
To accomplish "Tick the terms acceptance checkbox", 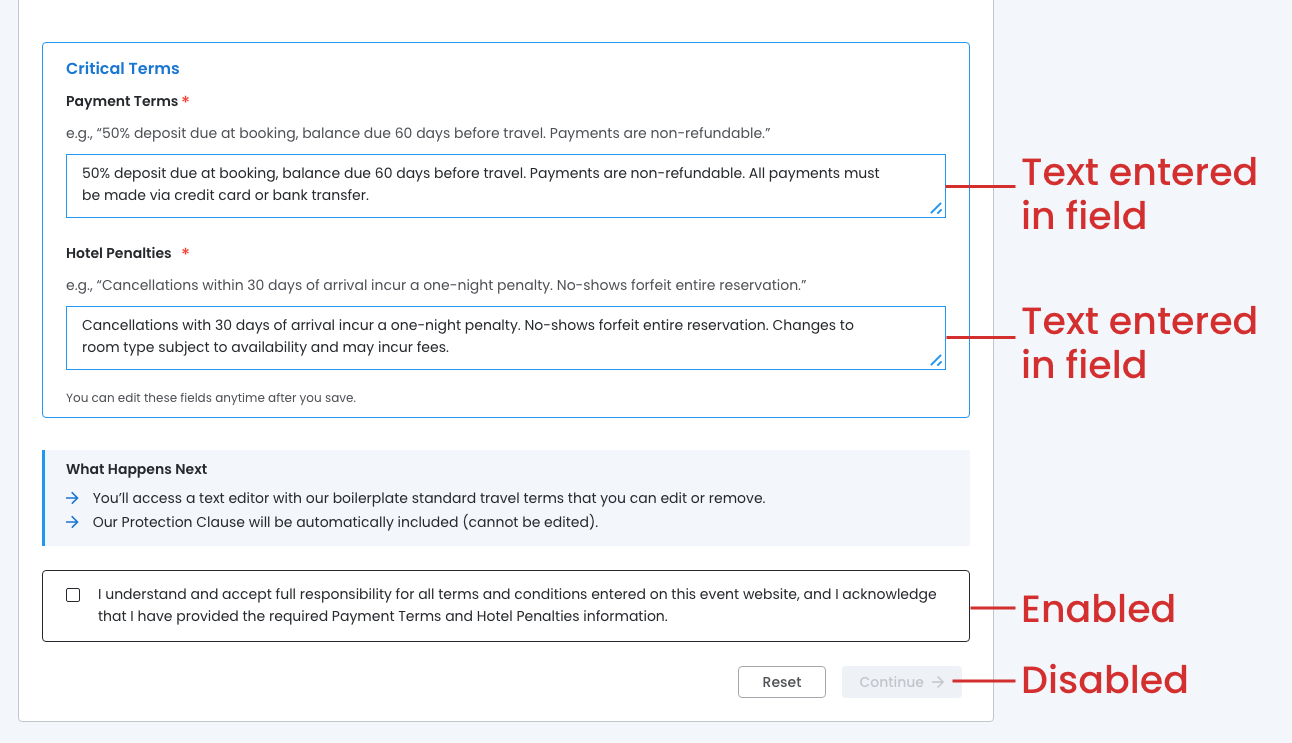I will pos(73,595).
